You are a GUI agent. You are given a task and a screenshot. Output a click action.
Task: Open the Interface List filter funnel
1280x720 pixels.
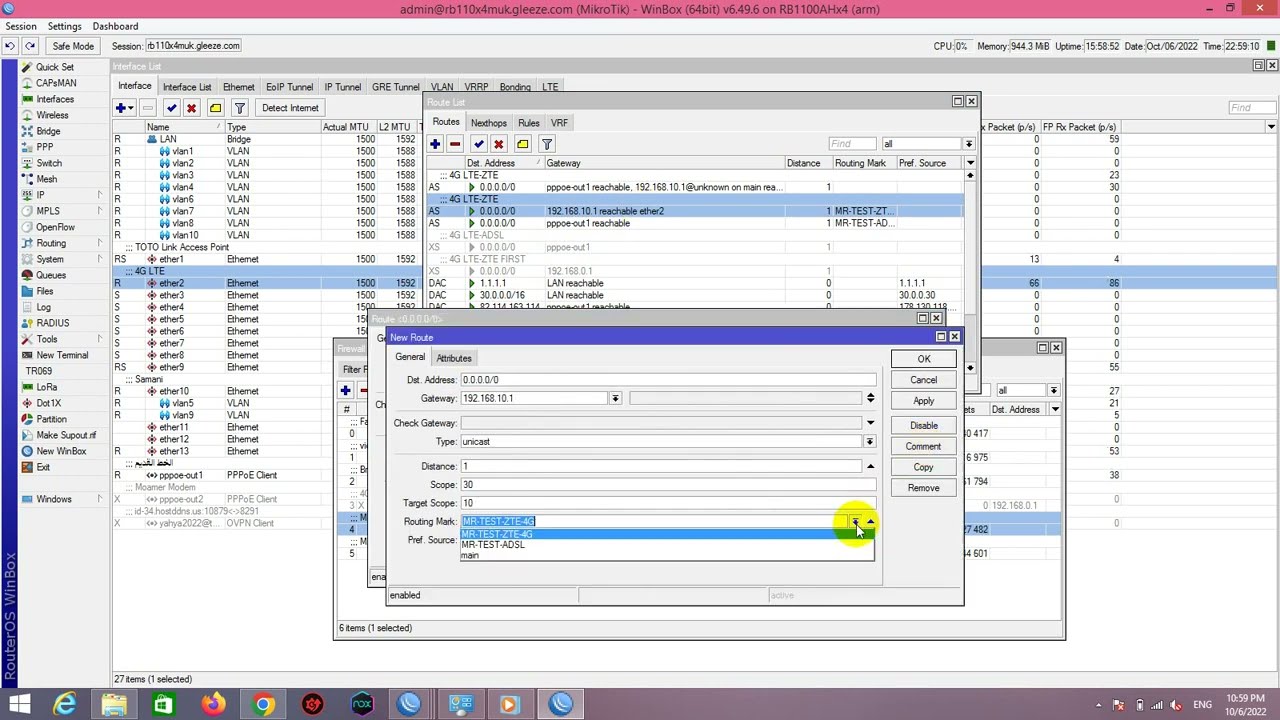point(240,108)
